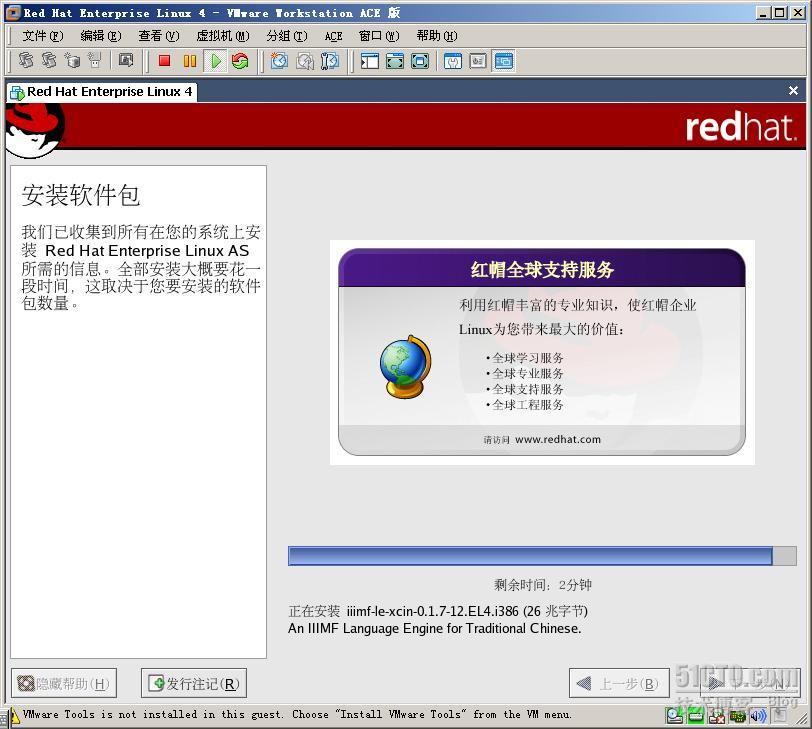This screenshot has height=729, width=812.
Task: Open the ACE menu
Action: 334,36
